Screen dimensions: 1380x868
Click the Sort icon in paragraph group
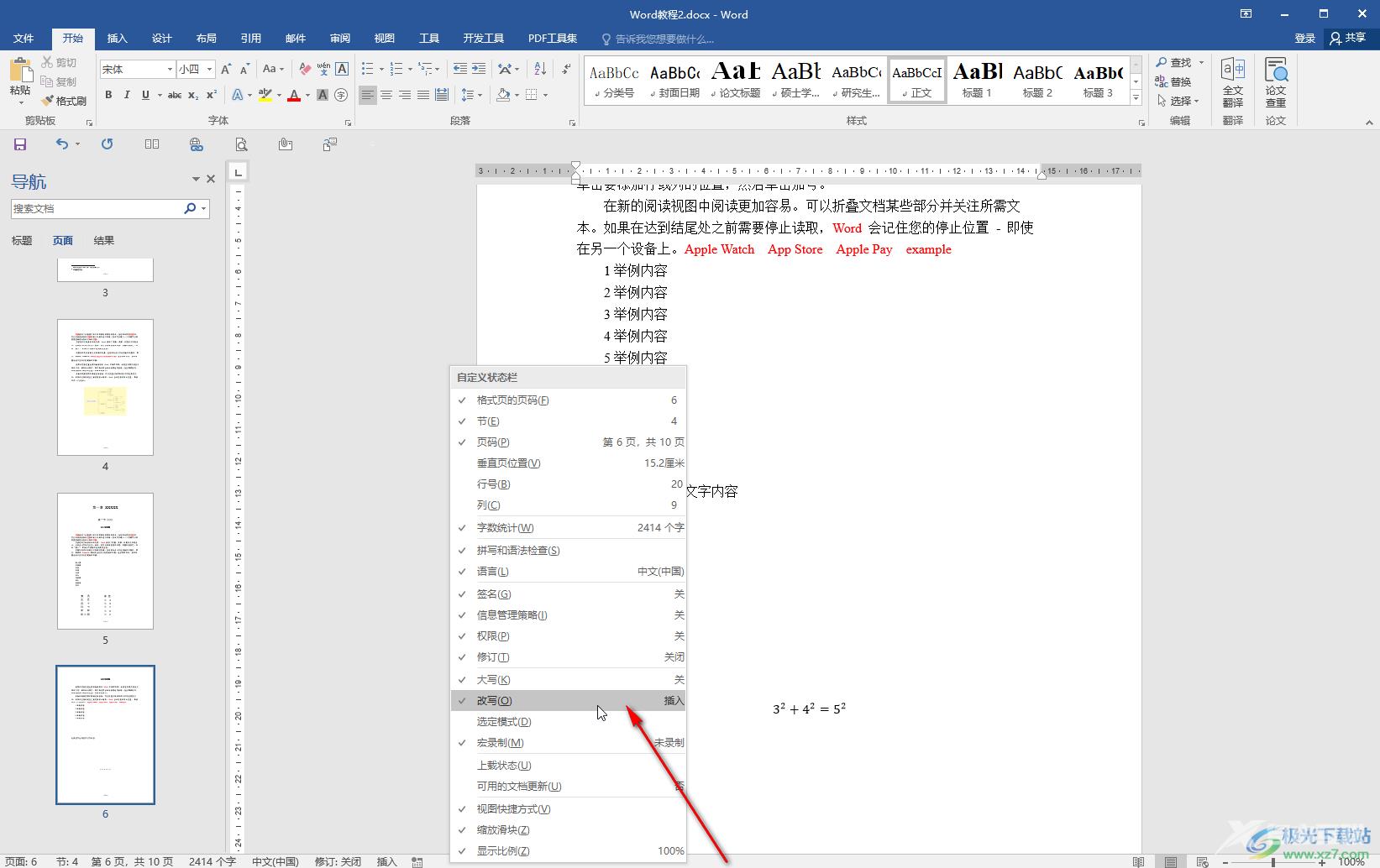point(540,69)
